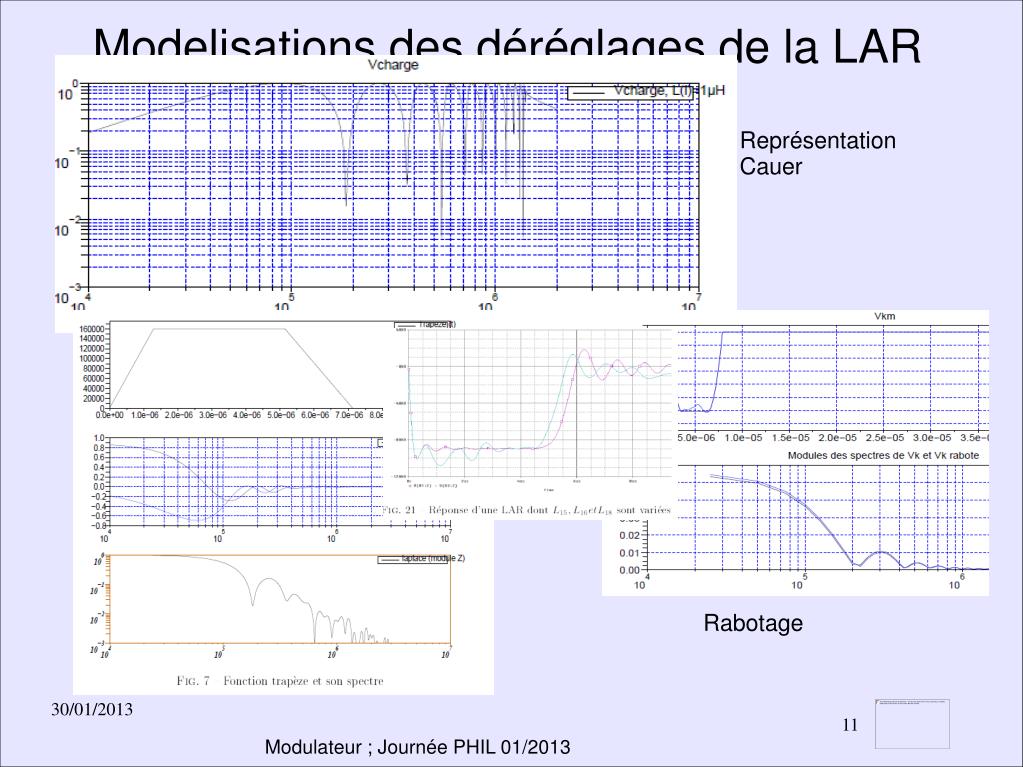Select footer text 'Modulateur ; Journée PHIL 01/2013'
Screen dimensions: 1023x767
point(418,747)
